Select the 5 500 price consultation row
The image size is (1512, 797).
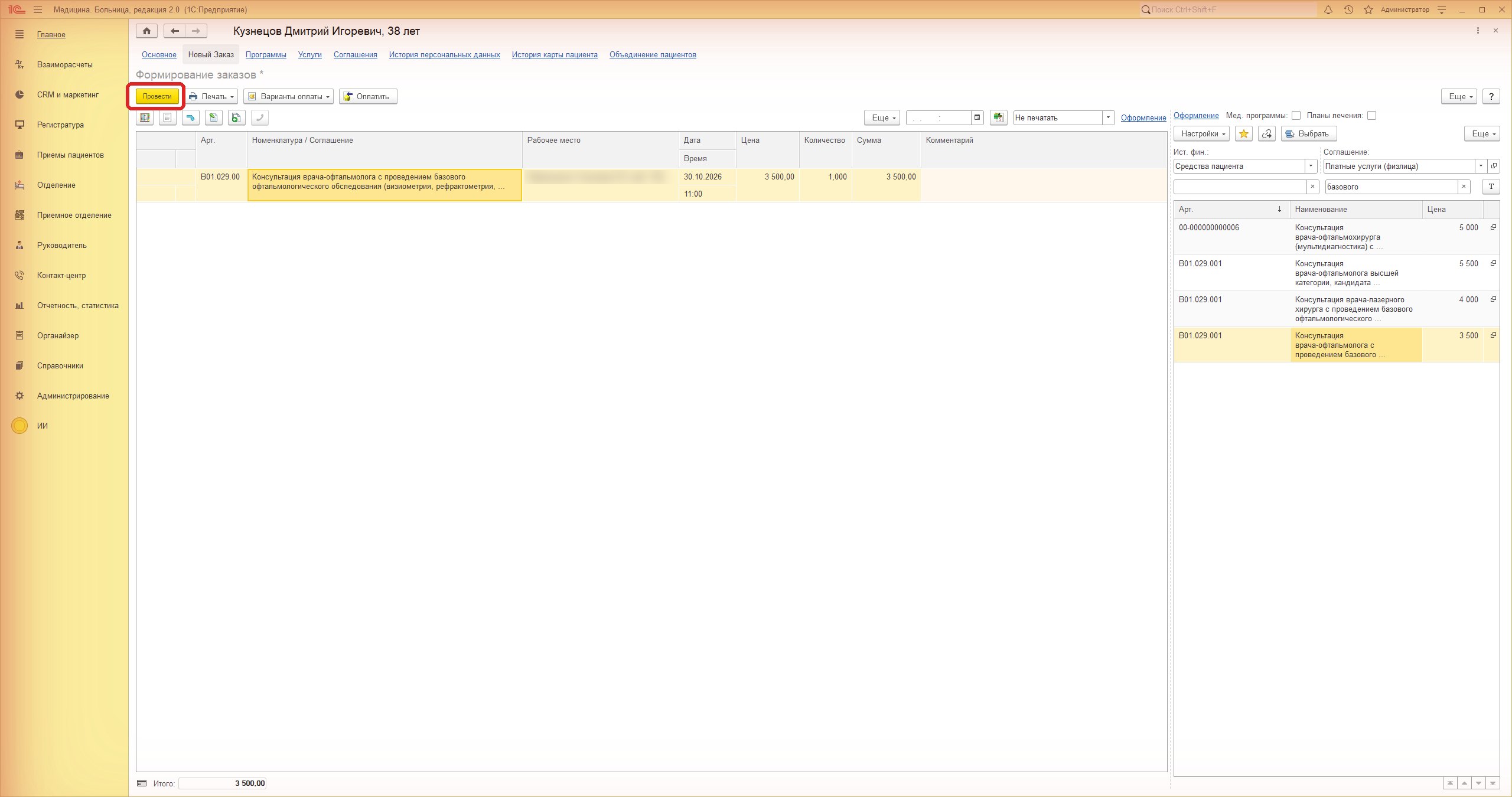tap(1336, 273)
